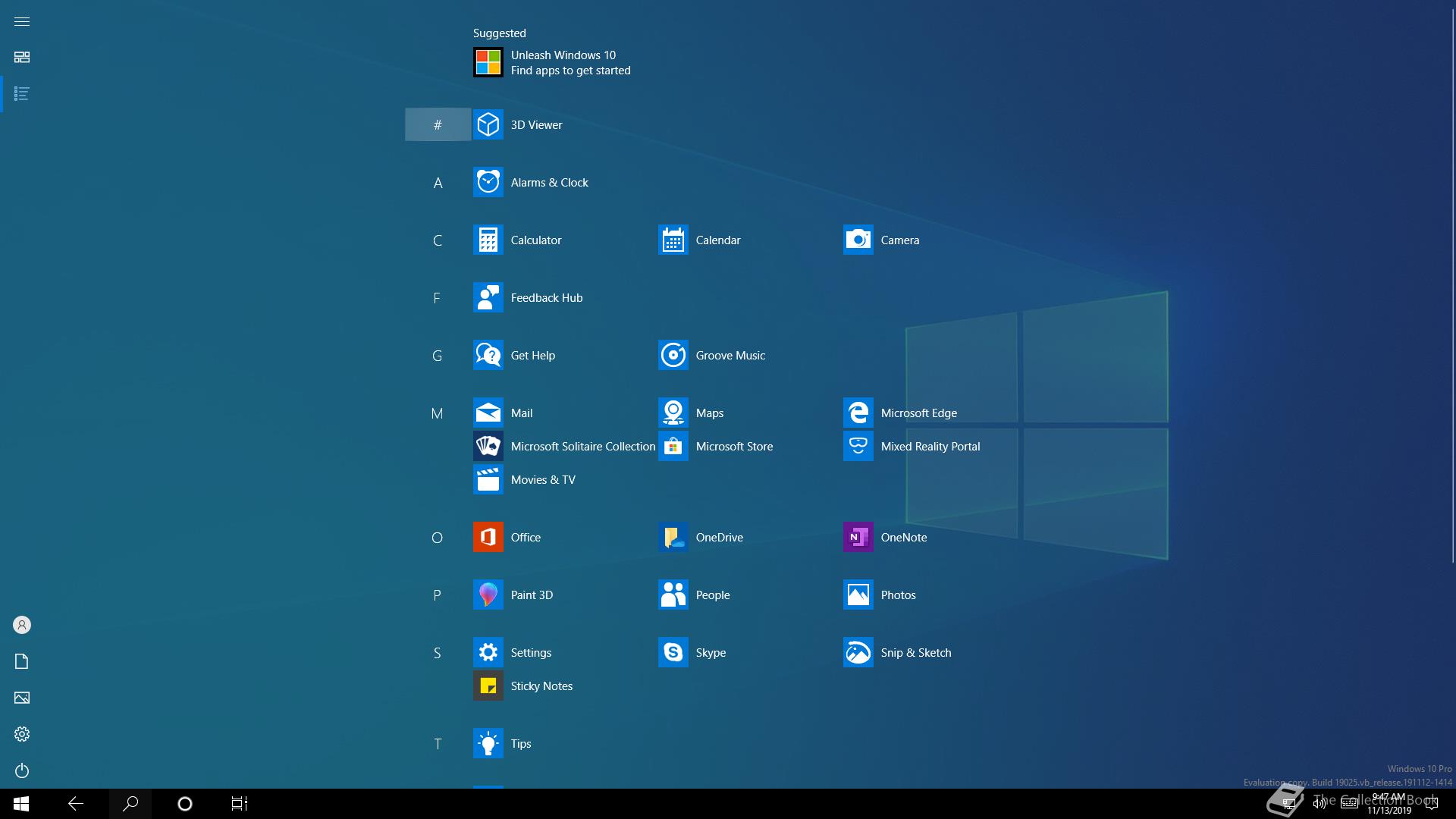Launch Paint 3D icon

488,595
